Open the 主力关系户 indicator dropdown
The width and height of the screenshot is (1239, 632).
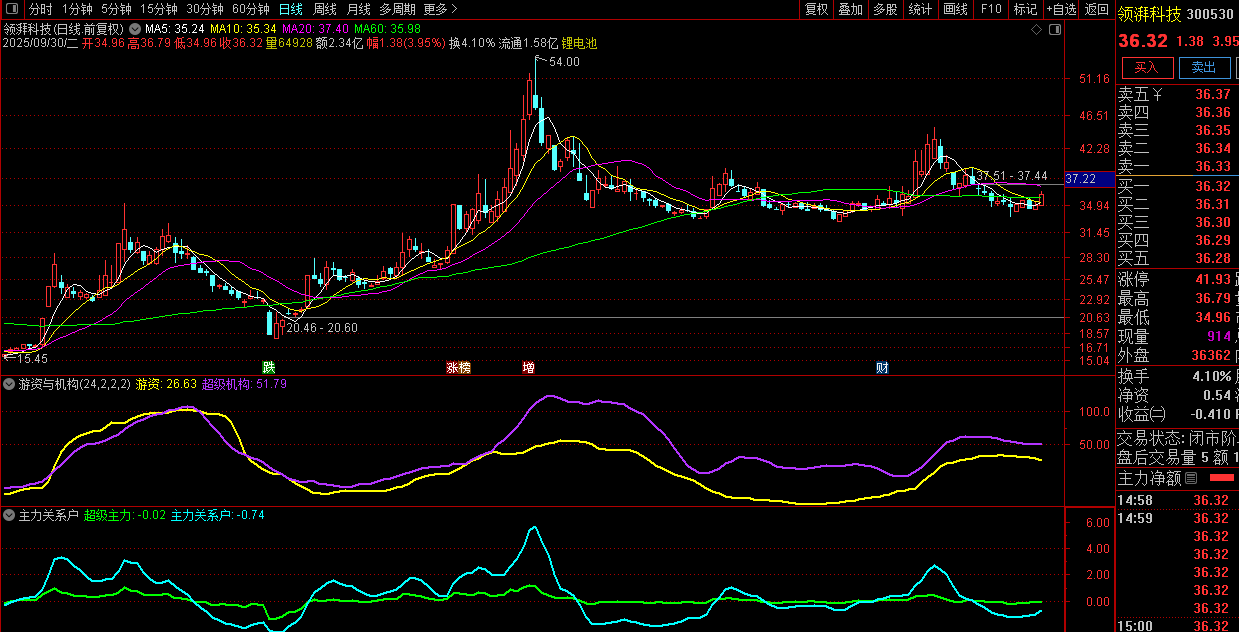tap(10, 516)
